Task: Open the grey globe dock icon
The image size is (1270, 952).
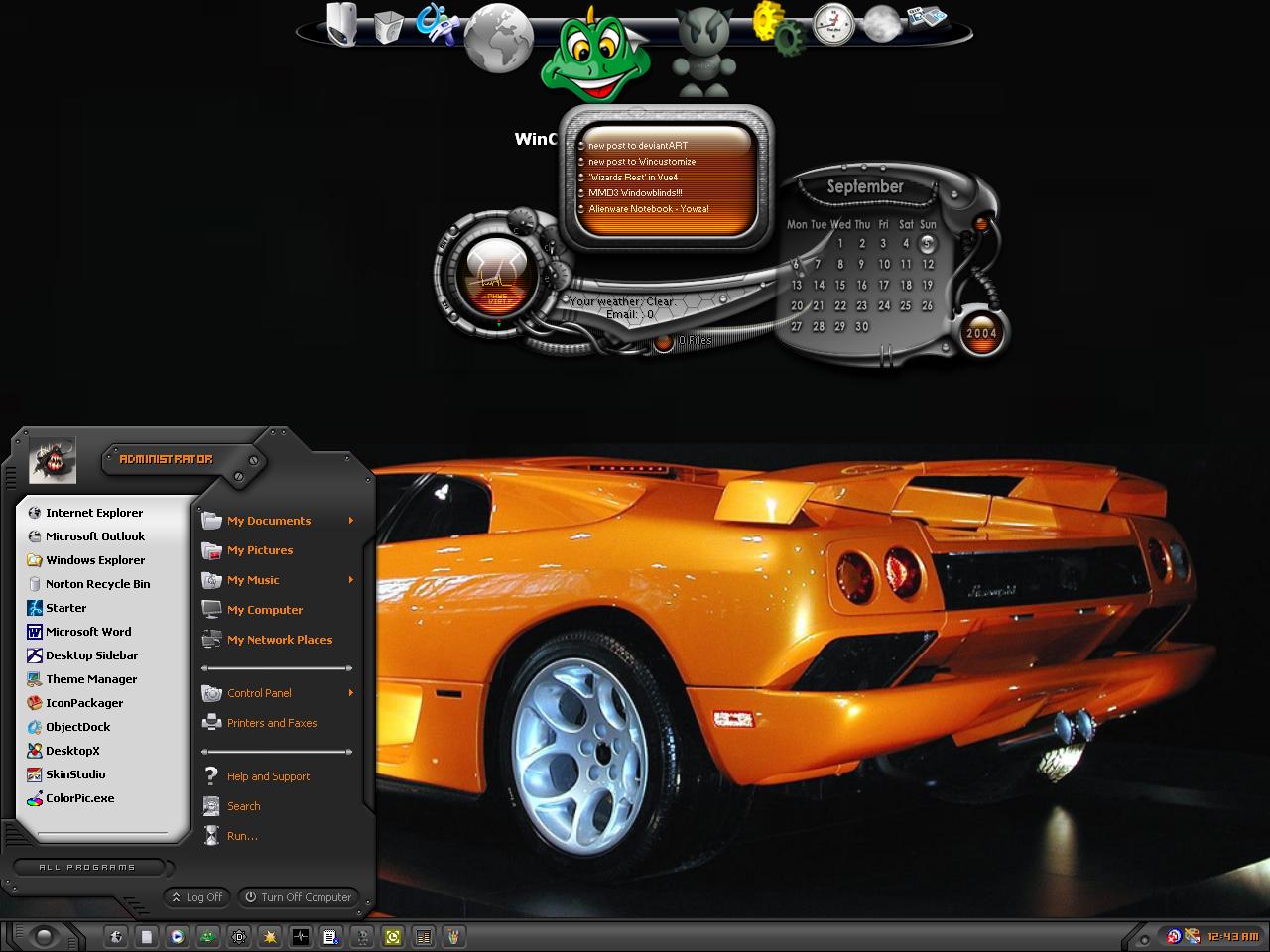Action: coord(499,38)
